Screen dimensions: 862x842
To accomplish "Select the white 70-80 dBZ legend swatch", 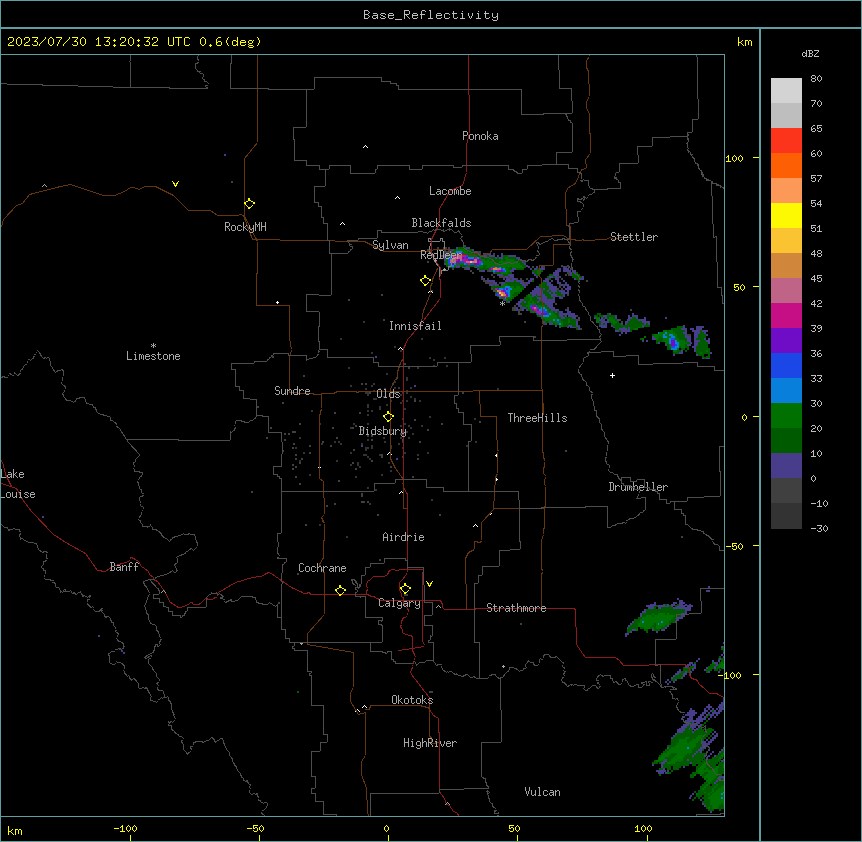I will (x=786, y=91).
